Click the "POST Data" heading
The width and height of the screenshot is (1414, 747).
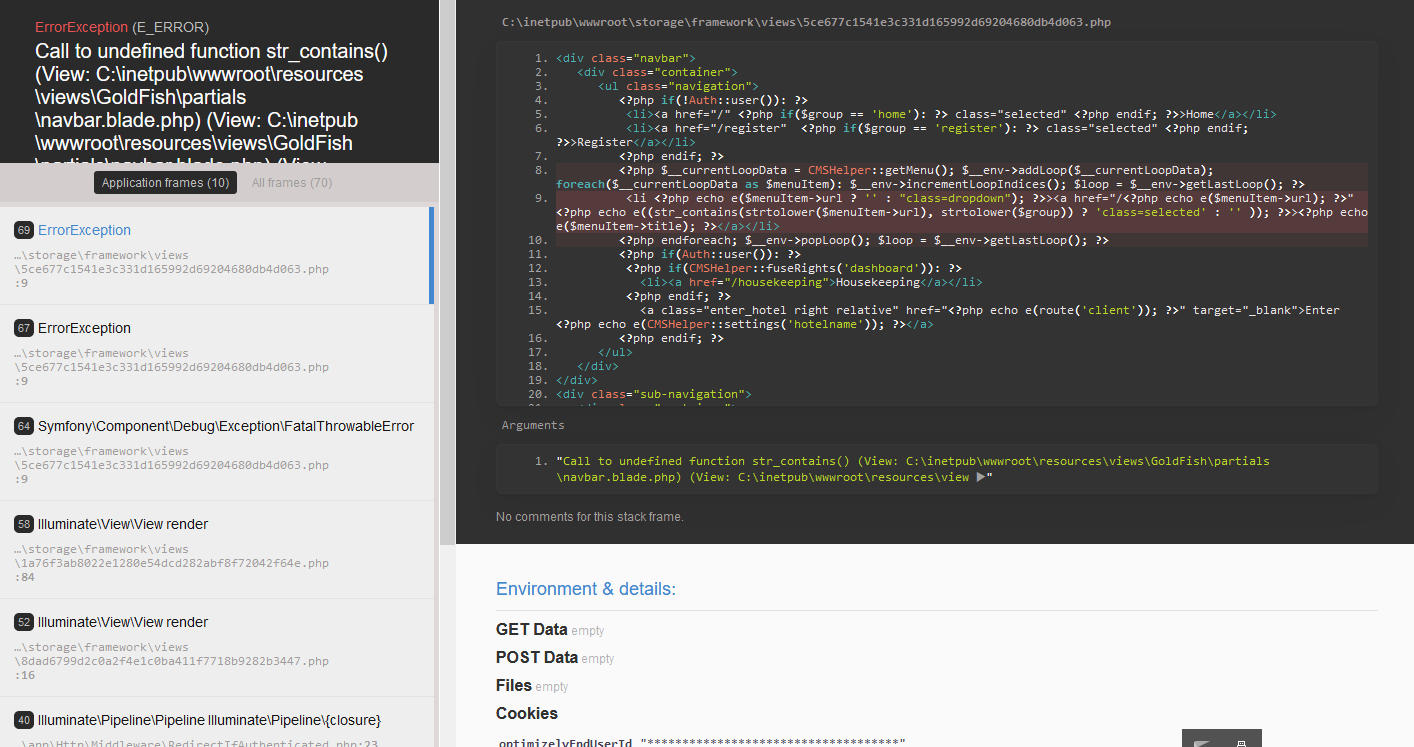[537, 658]
